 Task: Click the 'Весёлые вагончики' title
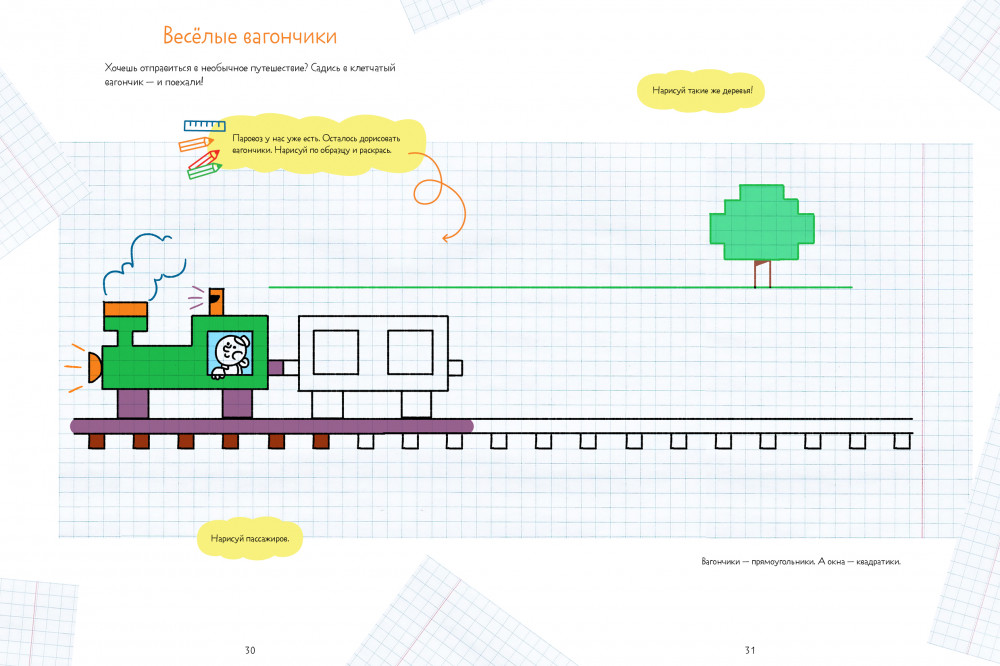tap(250, 37)
